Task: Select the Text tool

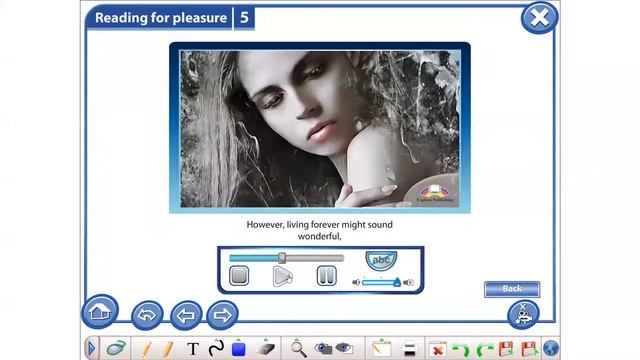Action: [193, 349]
